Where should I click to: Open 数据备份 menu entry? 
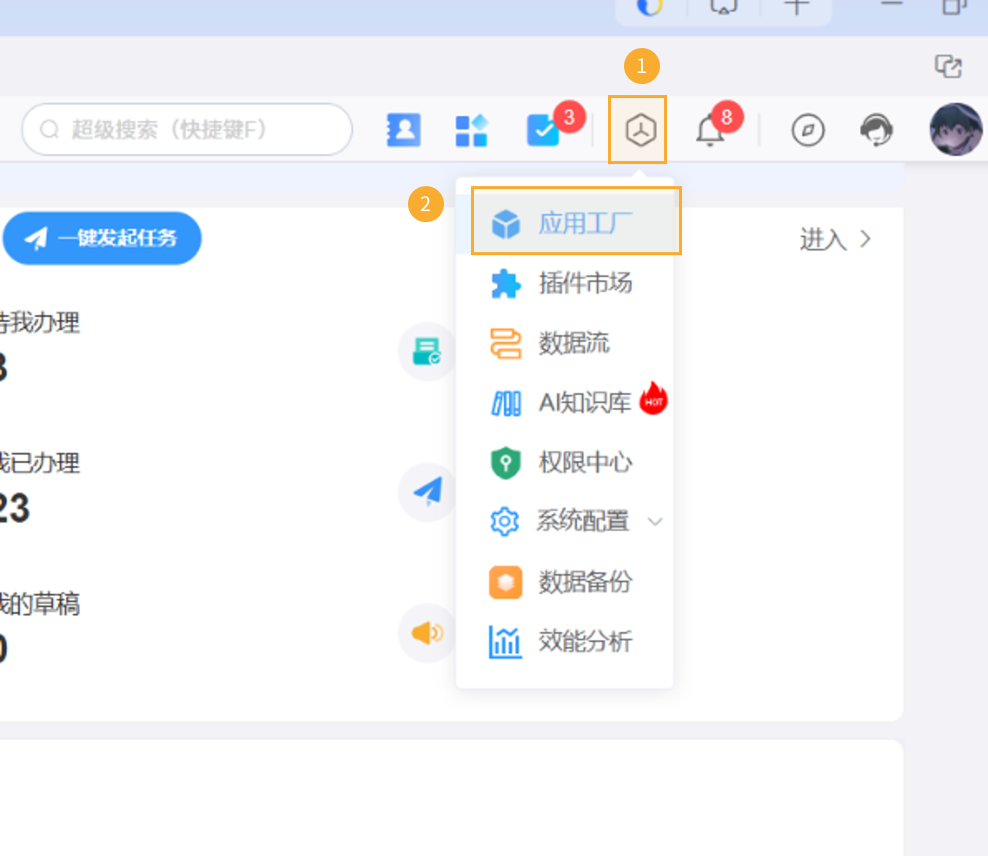pos(565,581)
